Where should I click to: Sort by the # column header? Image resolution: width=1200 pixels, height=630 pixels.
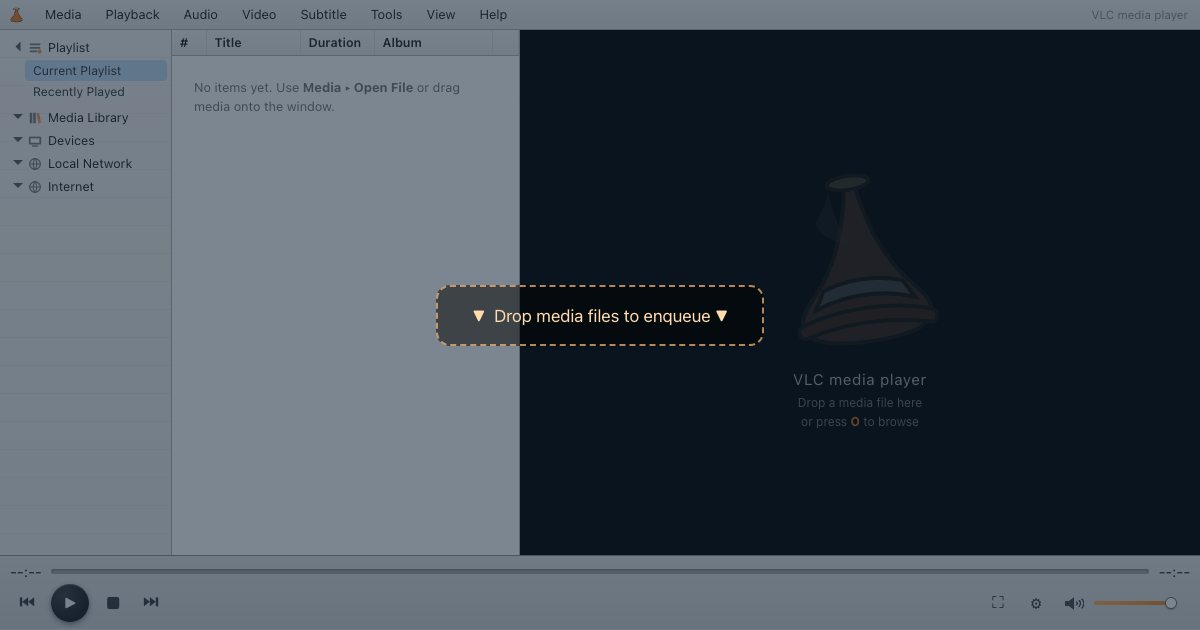pyautogui.click(x=189, y=43)
